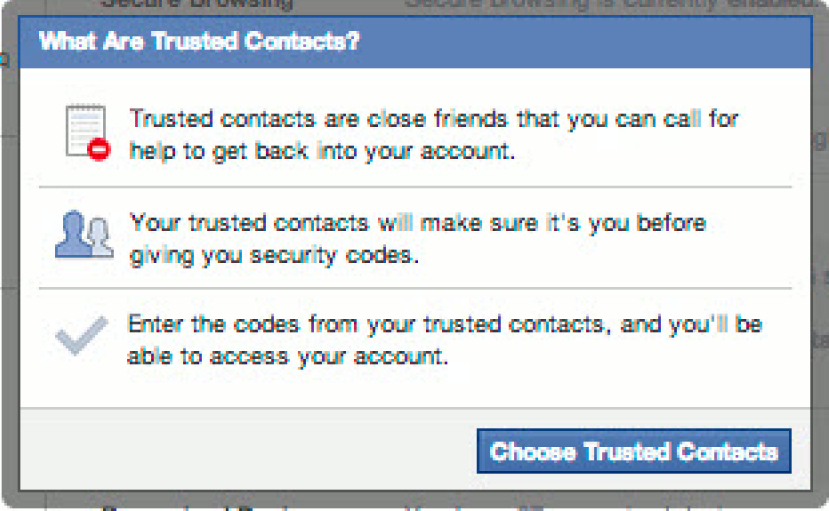Click the "Enter the codes from your trusted contacts" line
829x511 pixels.
[445, 325]
